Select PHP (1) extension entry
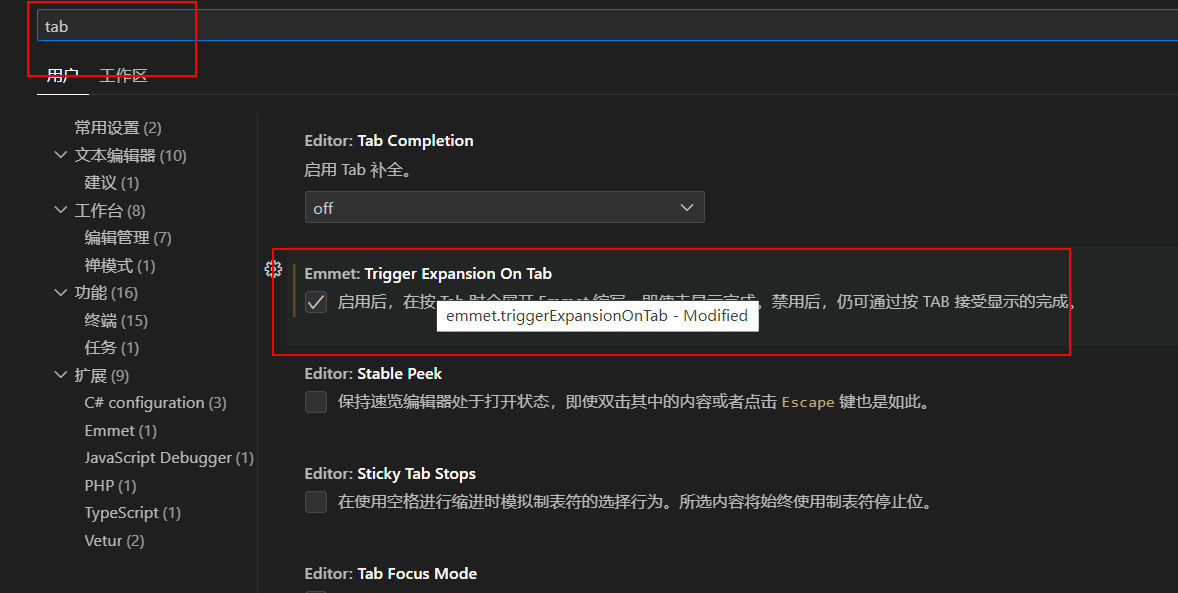Viewport: 1178px width, 593px height. tap(110, 486)
